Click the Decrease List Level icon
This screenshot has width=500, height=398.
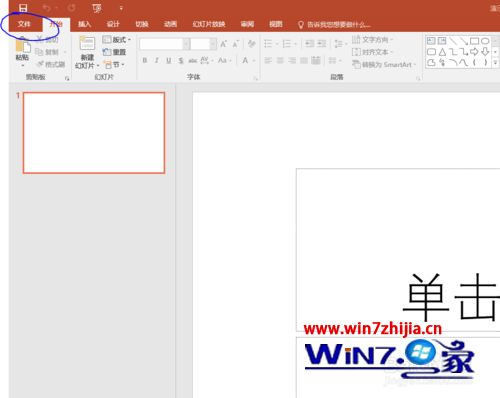coord(310,44)
